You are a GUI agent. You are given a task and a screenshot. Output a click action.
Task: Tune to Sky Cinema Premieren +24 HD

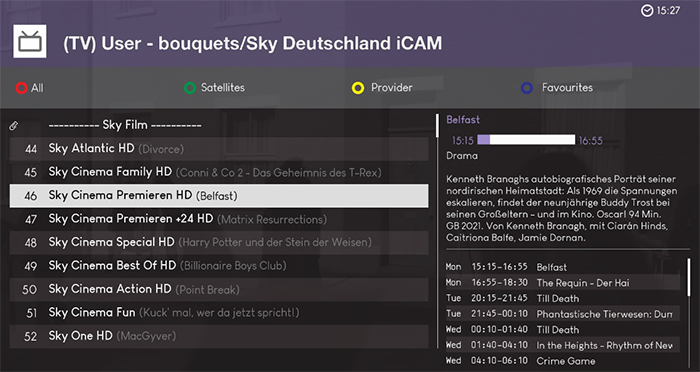tap(219, 219)
